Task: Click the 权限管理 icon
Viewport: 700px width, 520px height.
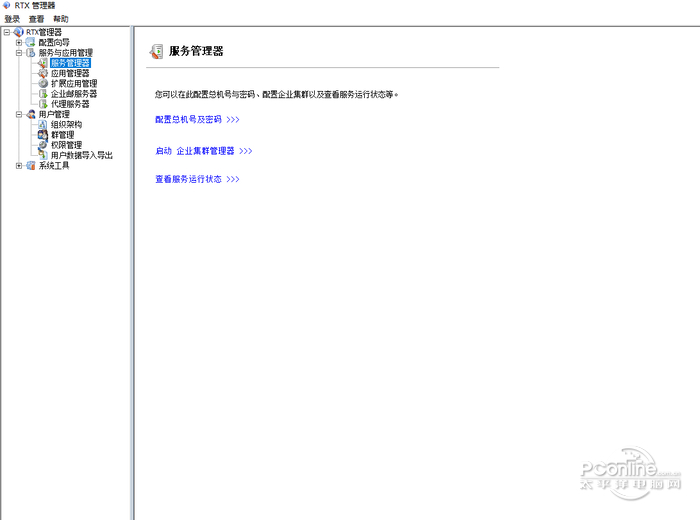Action: click(x=43, y=145)
